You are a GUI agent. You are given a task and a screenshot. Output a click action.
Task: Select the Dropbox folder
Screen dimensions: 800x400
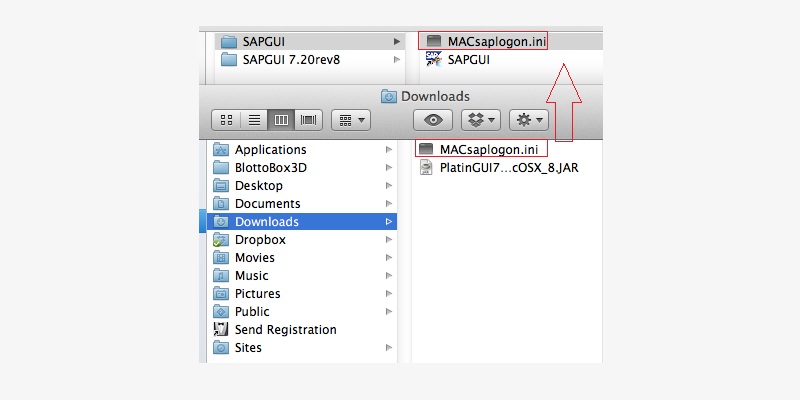point(302,239)
